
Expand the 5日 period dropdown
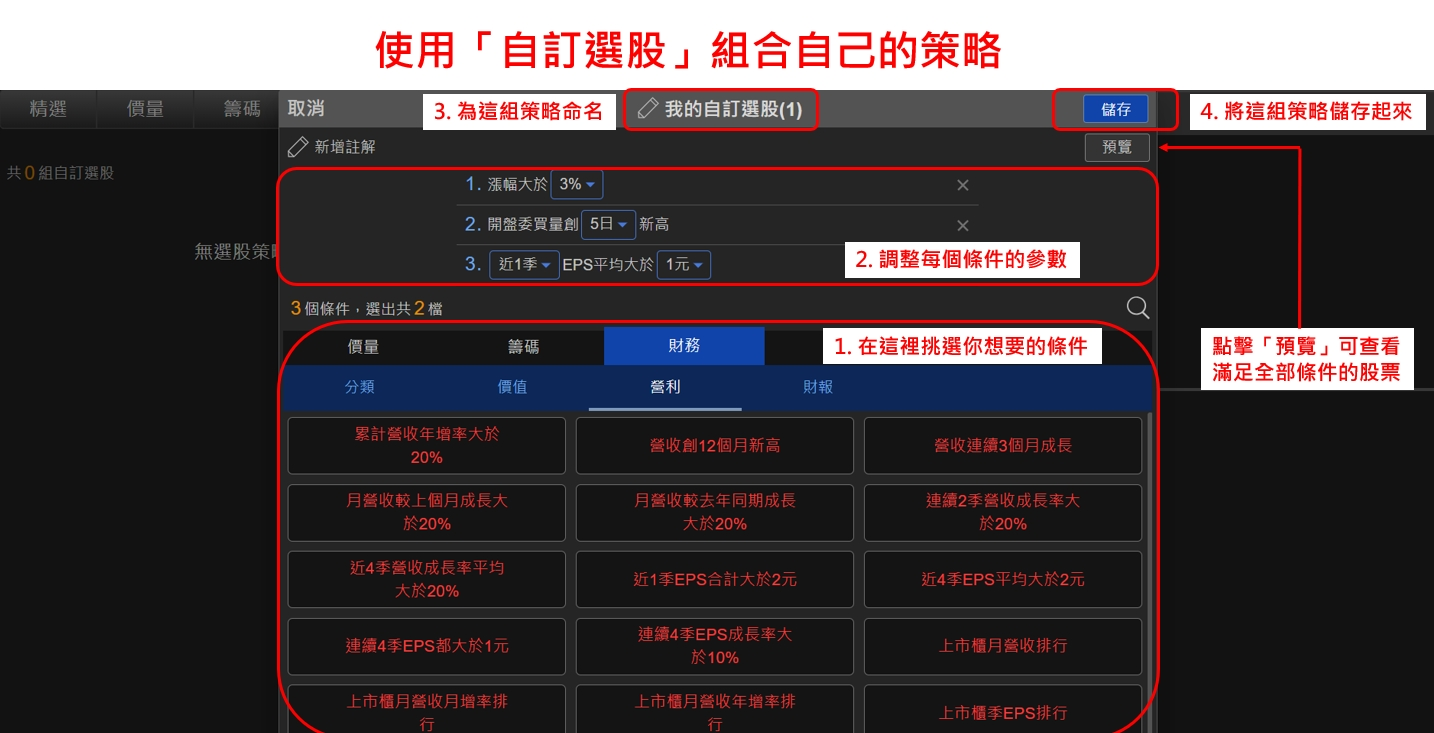608,225
